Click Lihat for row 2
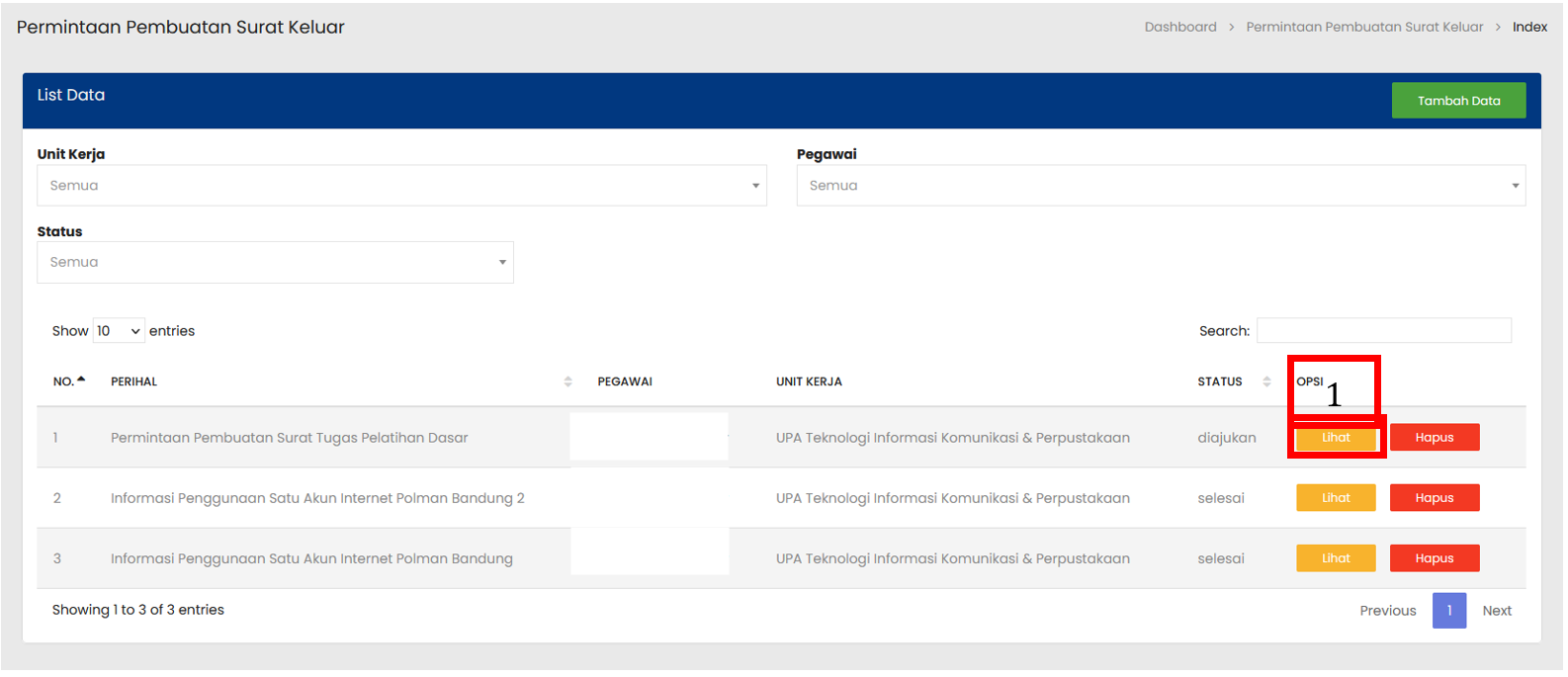Image resolution: width=1568 pixels, height=677 pixels. (1335, 498)
